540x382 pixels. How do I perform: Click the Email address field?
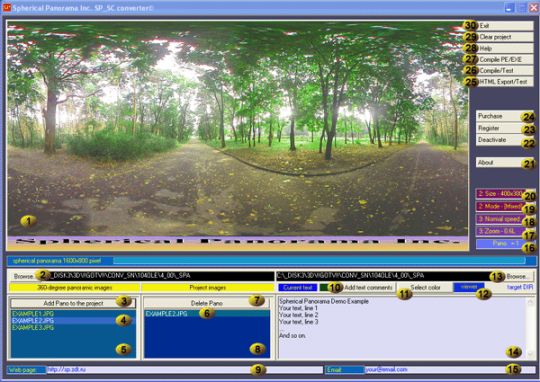click(x=449, y=370)
